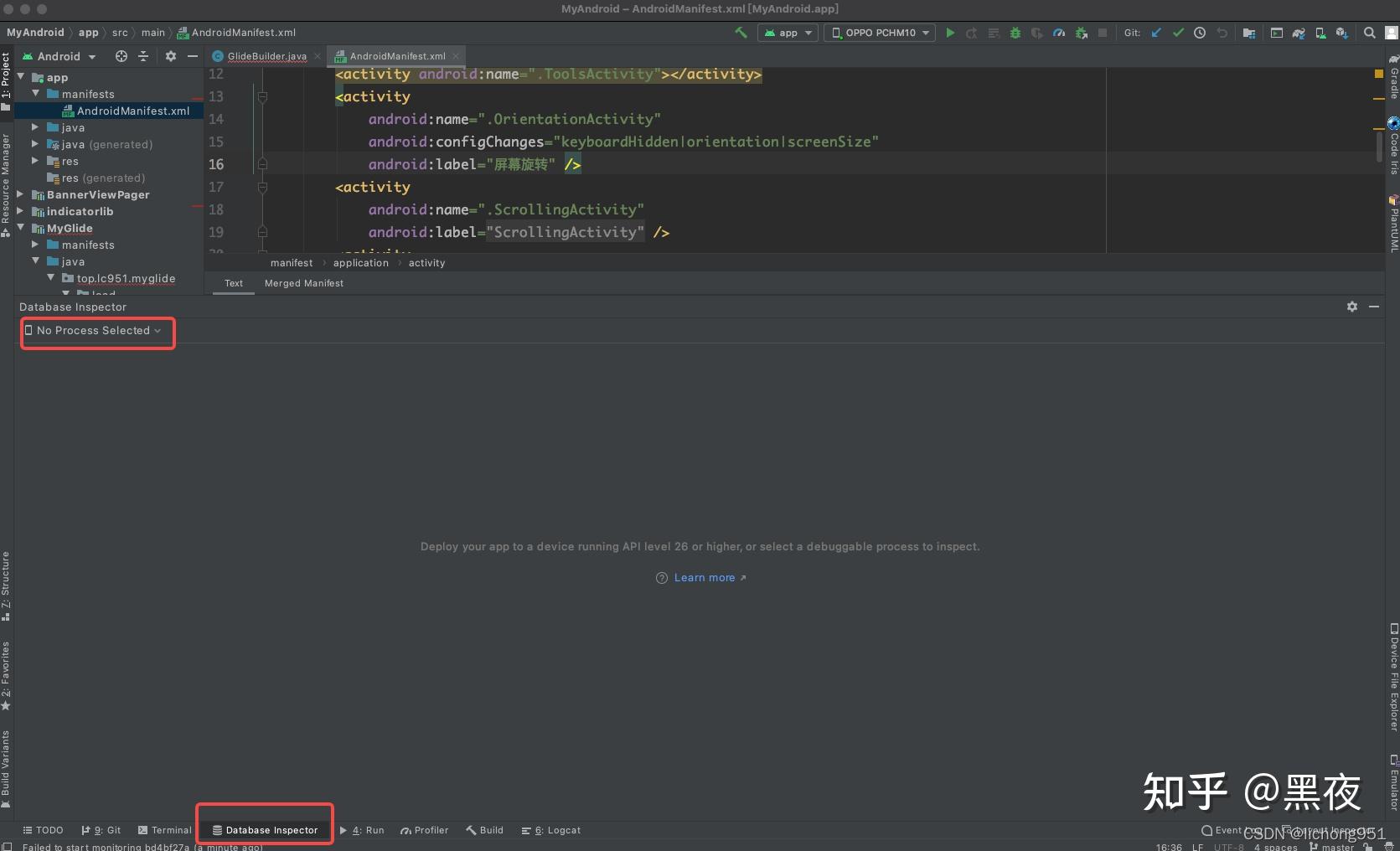The height and width of the screenshot is (851, 1400).
Task: Open the OPPO PCHM10 device selector
Action: tap(879, 33)
